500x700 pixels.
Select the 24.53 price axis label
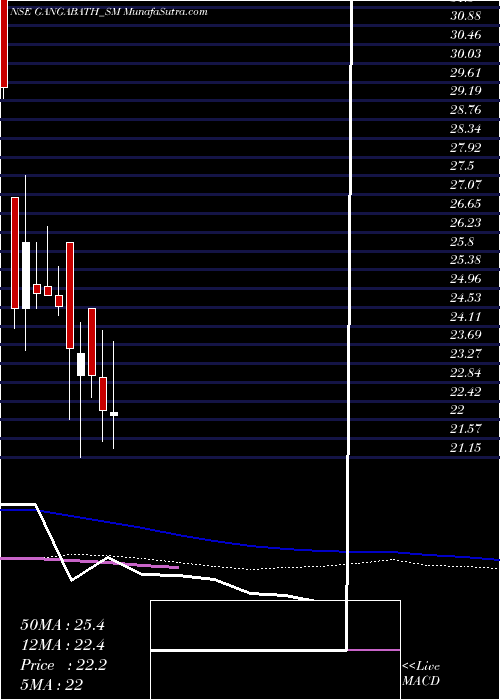(x=466, y=297)
